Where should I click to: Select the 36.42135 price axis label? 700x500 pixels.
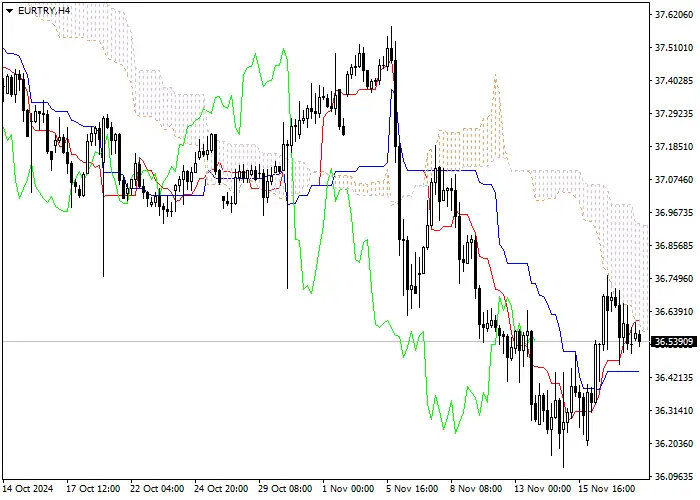click(x=674, y=378)
